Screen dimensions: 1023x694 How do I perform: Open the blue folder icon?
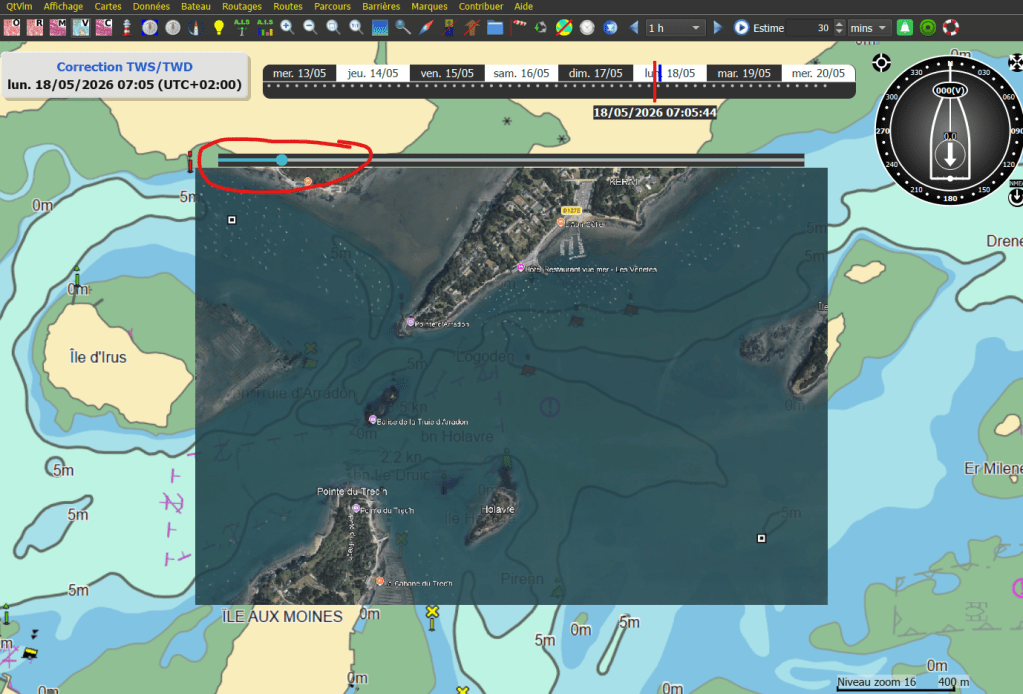(x=495, y=27)
